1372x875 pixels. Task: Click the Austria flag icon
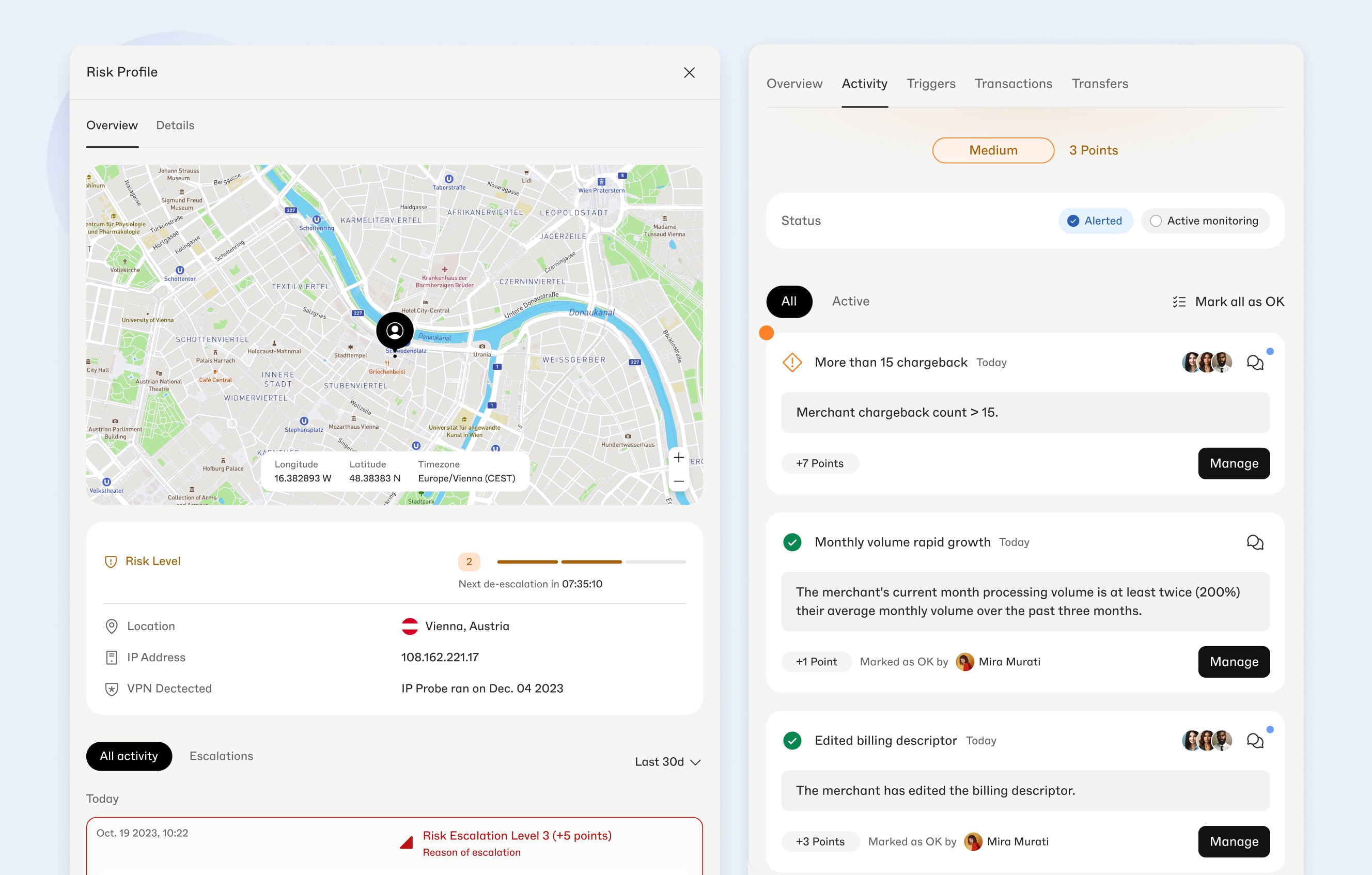click(410, 626)
